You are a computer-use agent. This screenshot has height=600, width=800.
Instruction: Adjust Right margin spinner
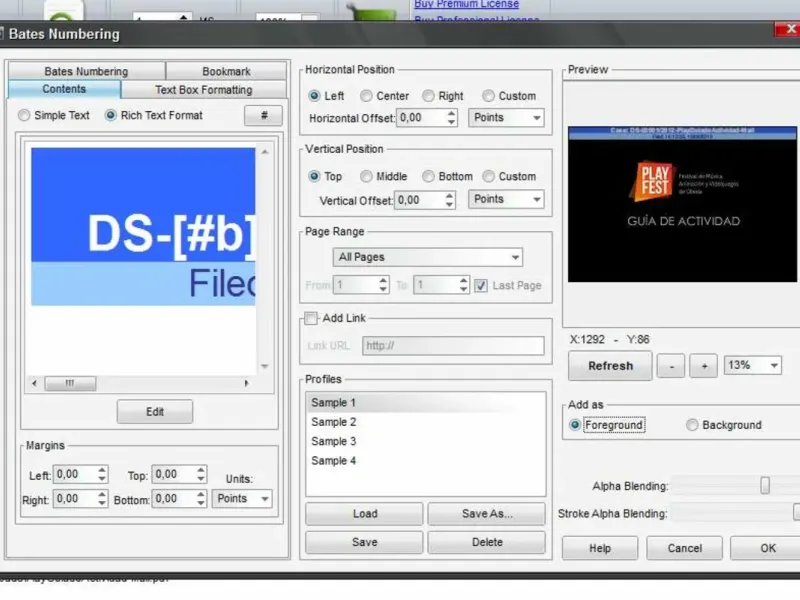pos(102,498)
